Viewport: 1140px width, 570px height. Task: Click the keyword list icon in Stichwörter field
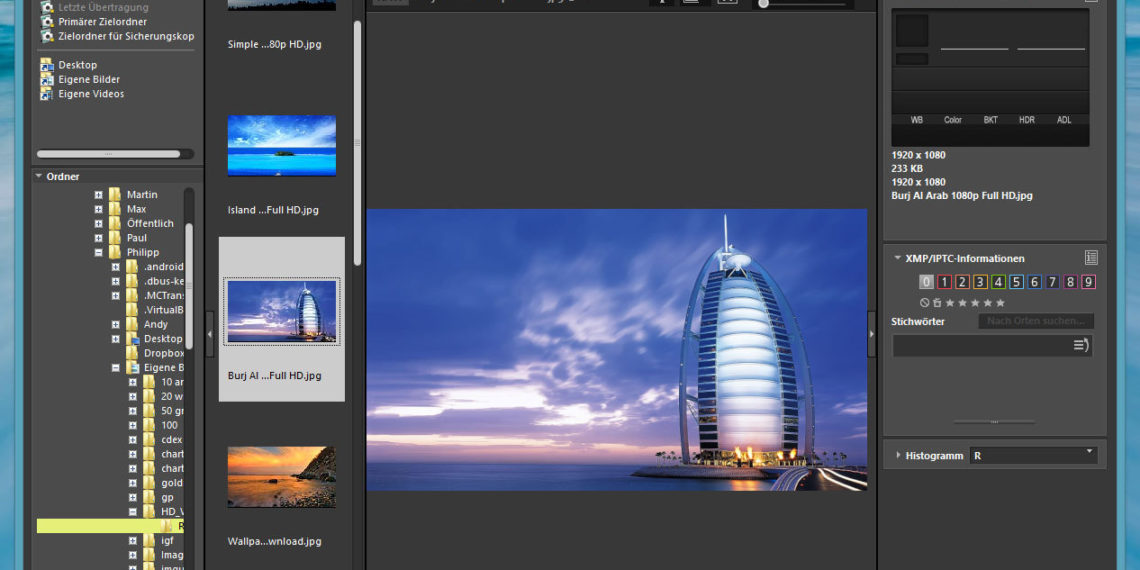pos(1081,345)
